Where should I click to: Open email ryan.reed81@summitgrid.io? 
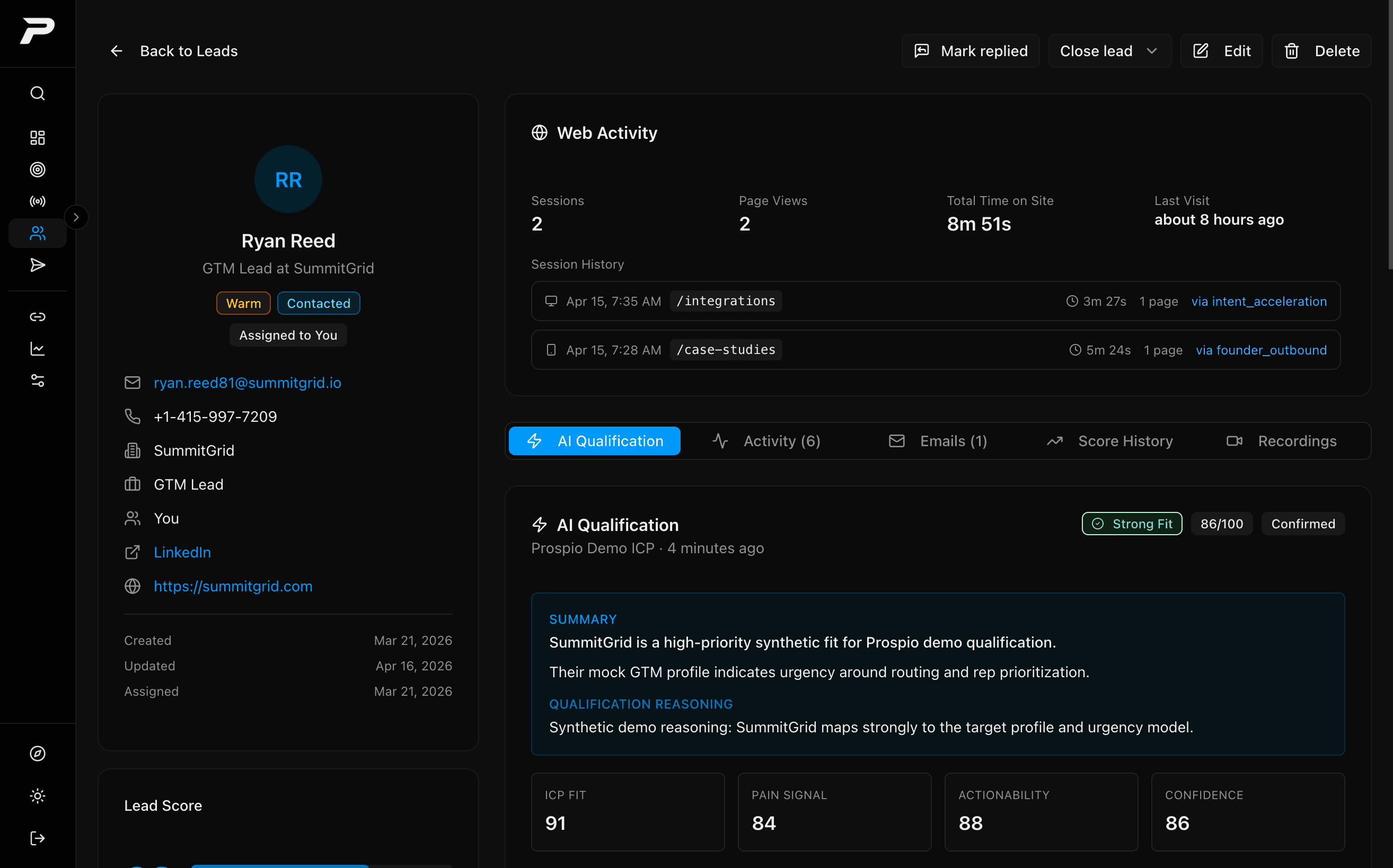tap(248, 383)
